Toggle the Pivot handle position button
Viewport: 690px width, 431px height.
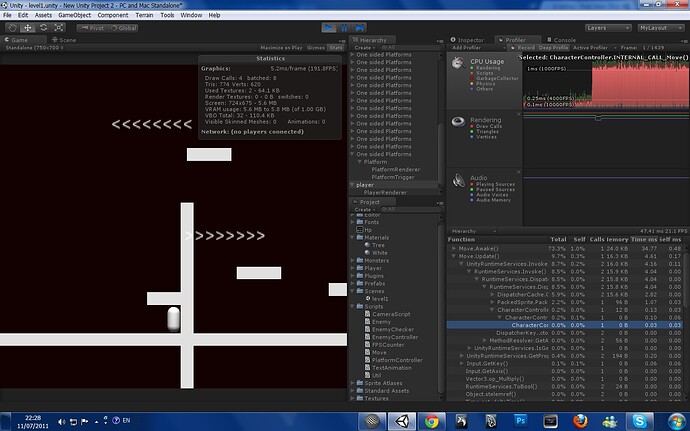pos(93,28)
